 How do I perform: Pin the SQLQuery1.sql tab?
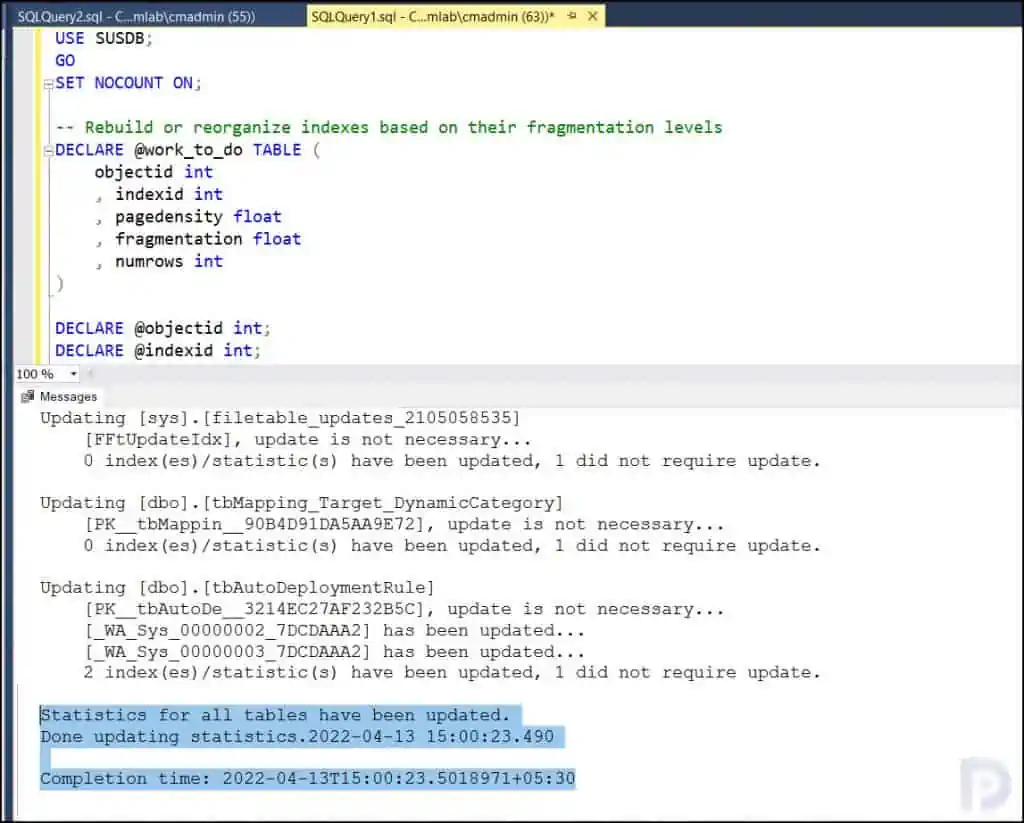(x=572, y=16)
